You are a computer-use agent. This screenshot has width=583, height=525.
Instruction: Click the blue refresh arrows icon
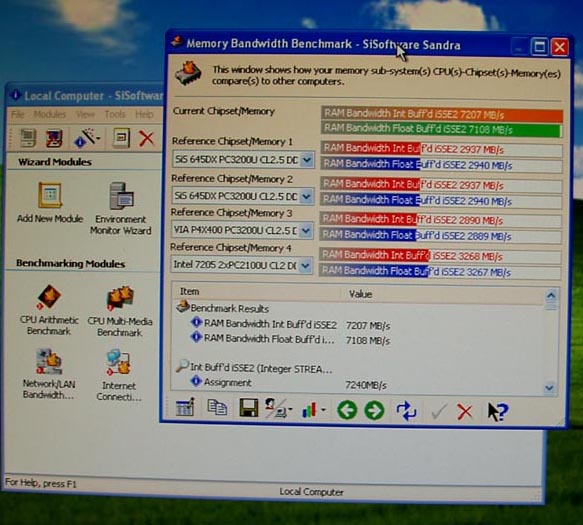406,410
